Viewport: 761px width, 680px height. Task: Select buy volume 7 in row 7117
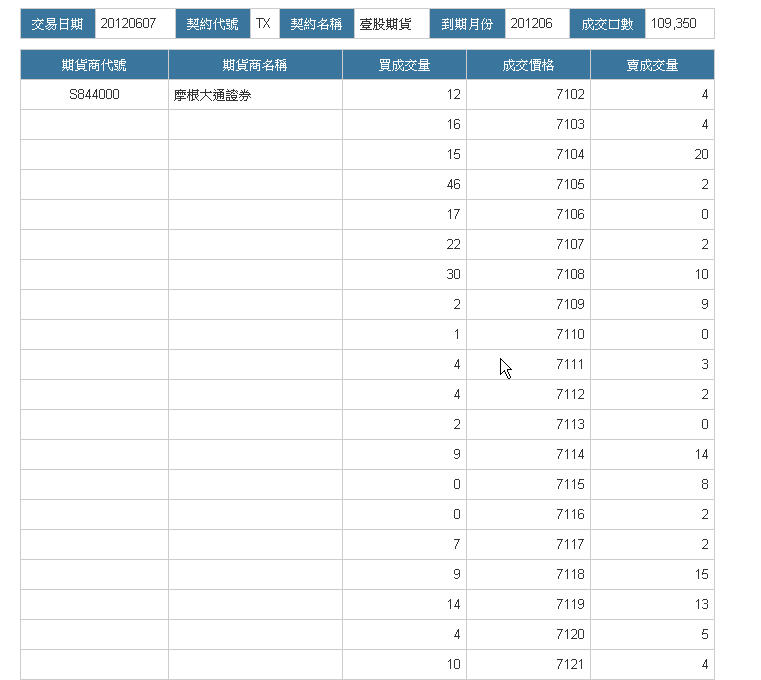pyautogui.click(x=457, y=544)
